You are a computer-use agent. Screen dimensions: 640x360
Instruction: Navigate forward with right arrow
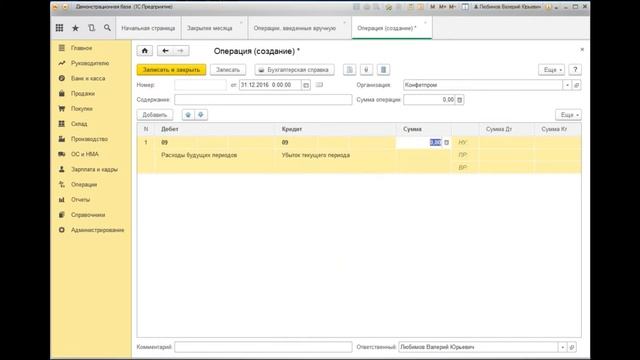[180, 51]
